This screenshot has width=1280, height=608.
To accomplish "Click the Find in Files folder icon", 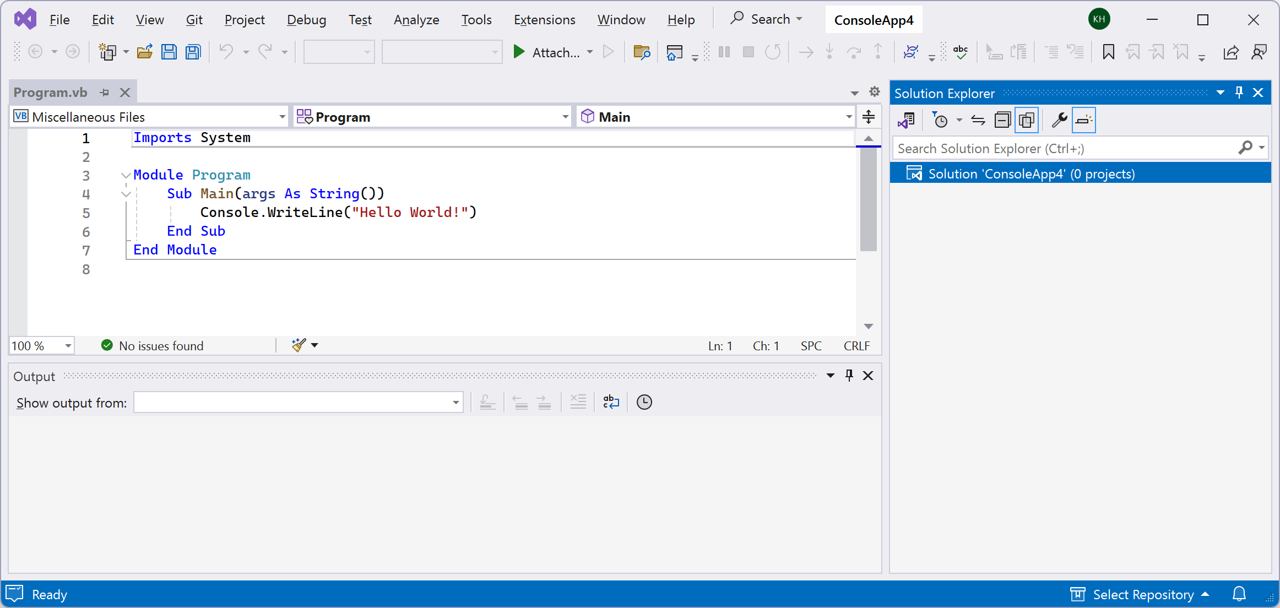I will (x=642, y=52).
